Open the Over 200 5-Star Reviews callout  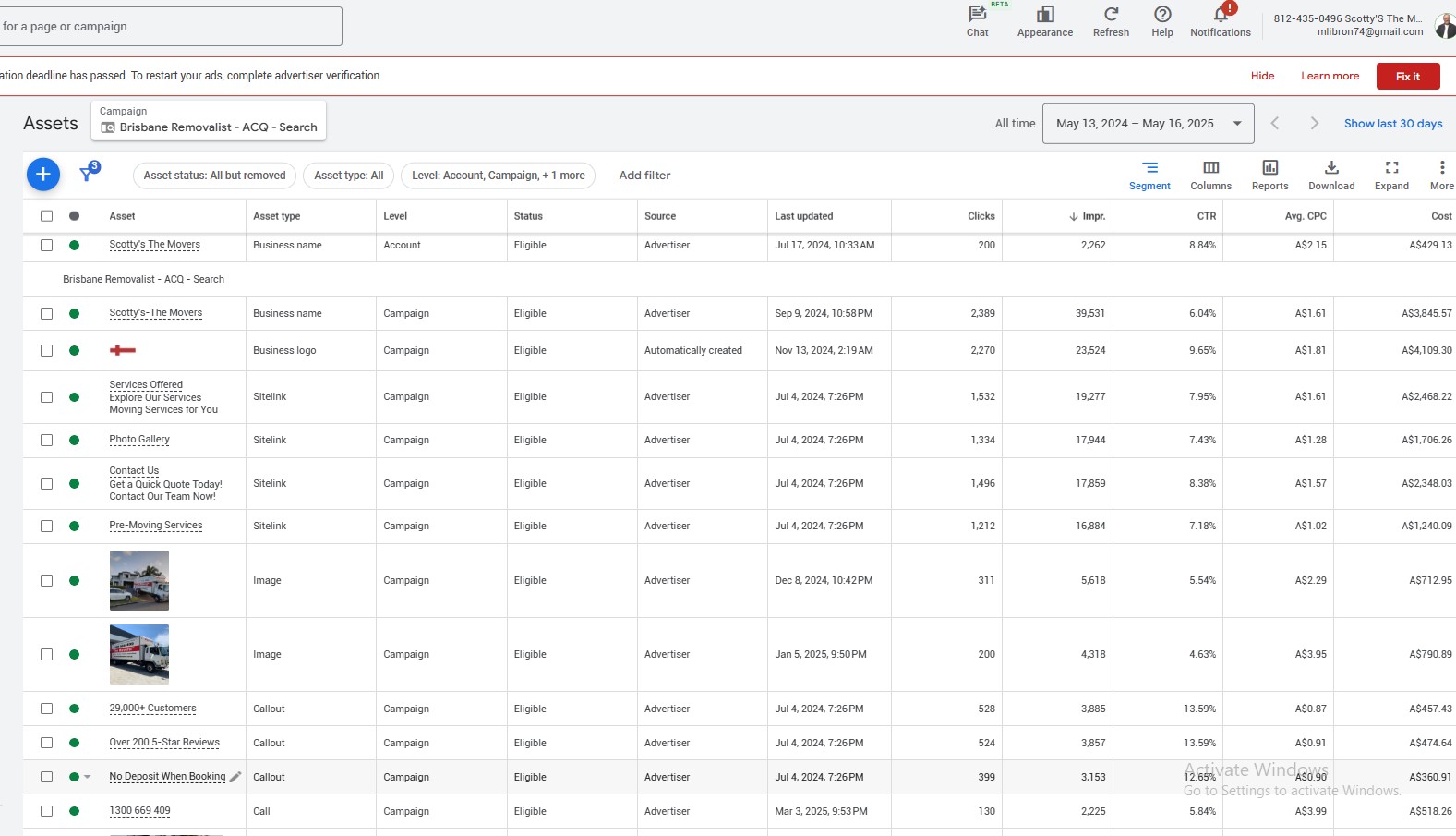pyautogui.click(x=164, y=743)
